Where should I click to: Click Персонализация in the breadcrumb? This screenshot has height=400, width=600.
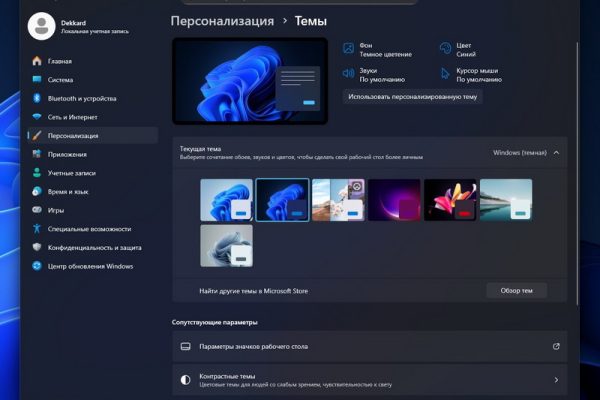[219, 20]
